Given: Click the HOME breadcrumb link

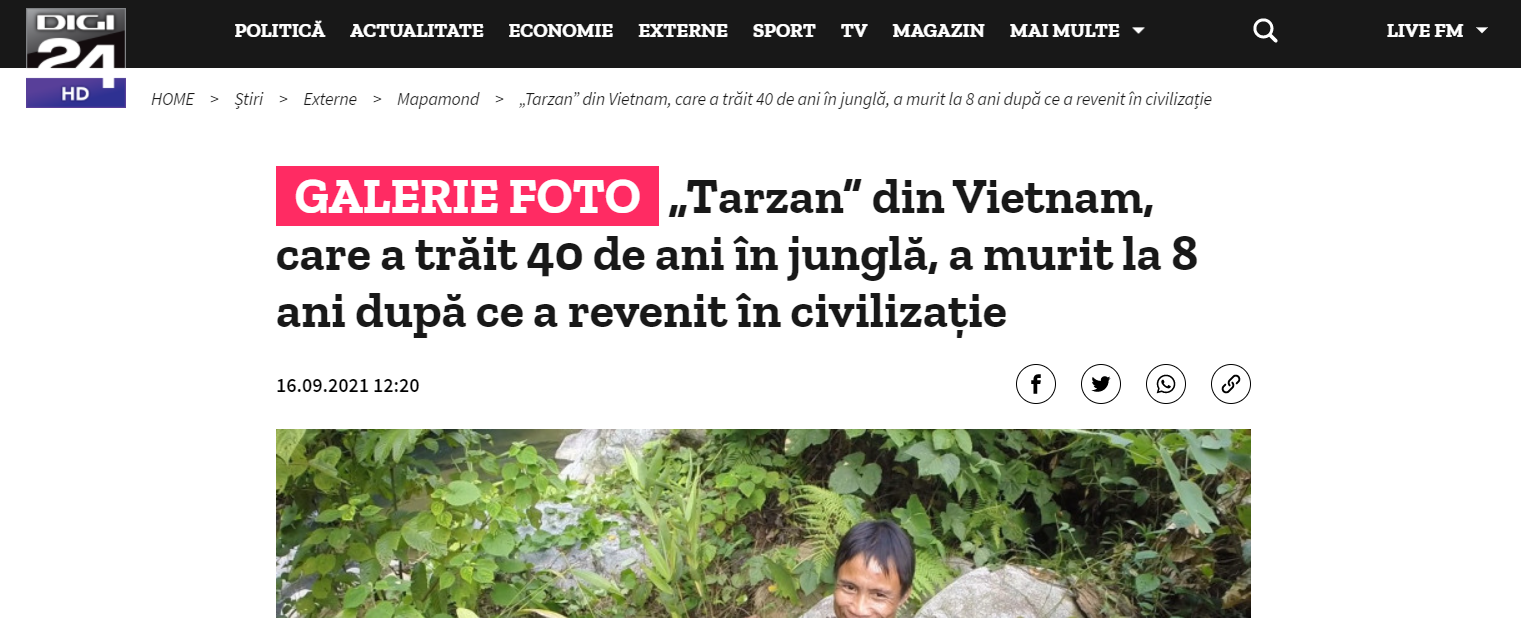Looking at the screenshot, I should pyautogui.click(x=173, y=99).
